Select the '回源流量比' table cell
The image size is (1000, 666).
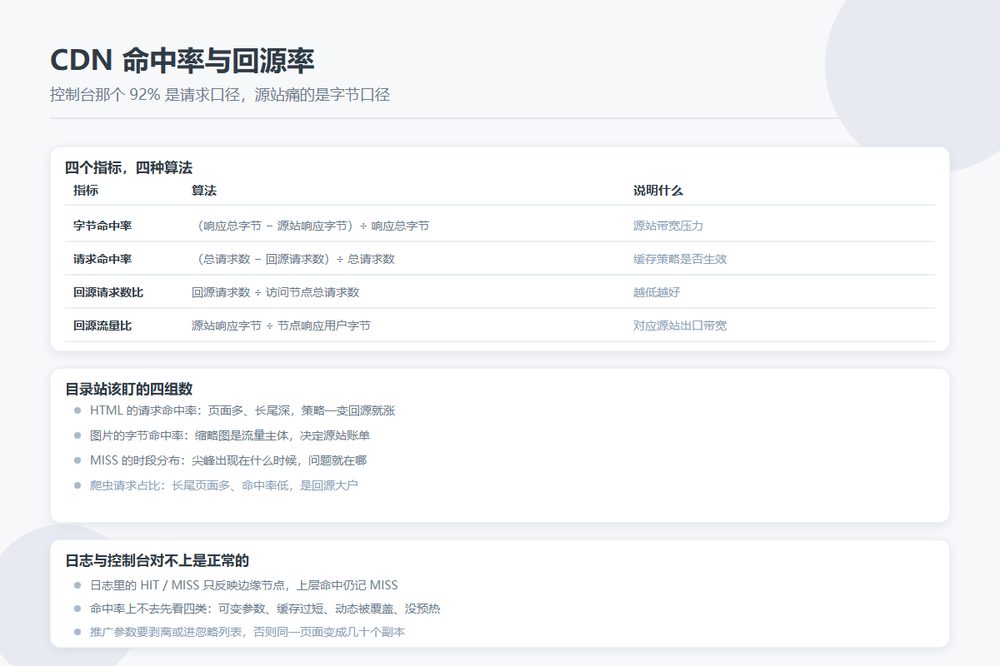pos(102,325)
